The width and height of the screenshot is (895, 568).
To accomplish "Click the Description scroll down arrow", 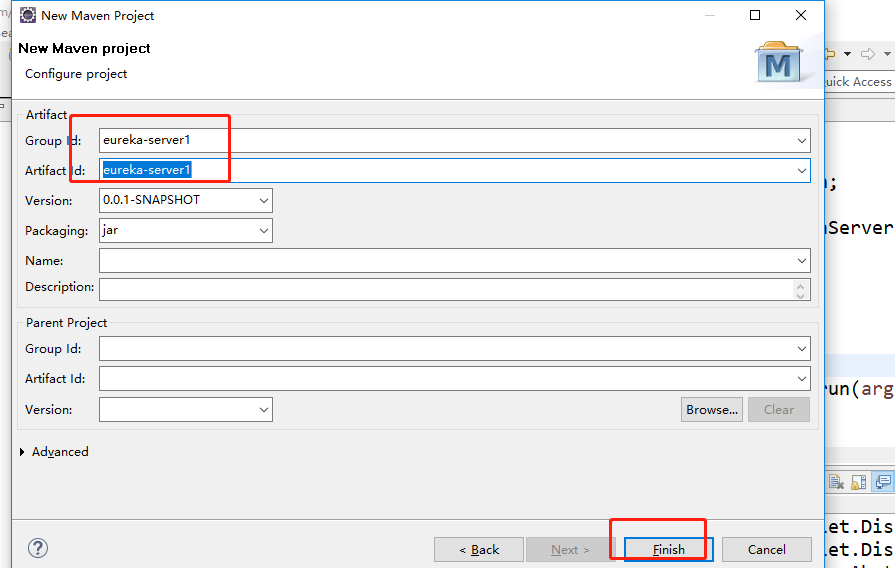I will (x=800, y=295).
